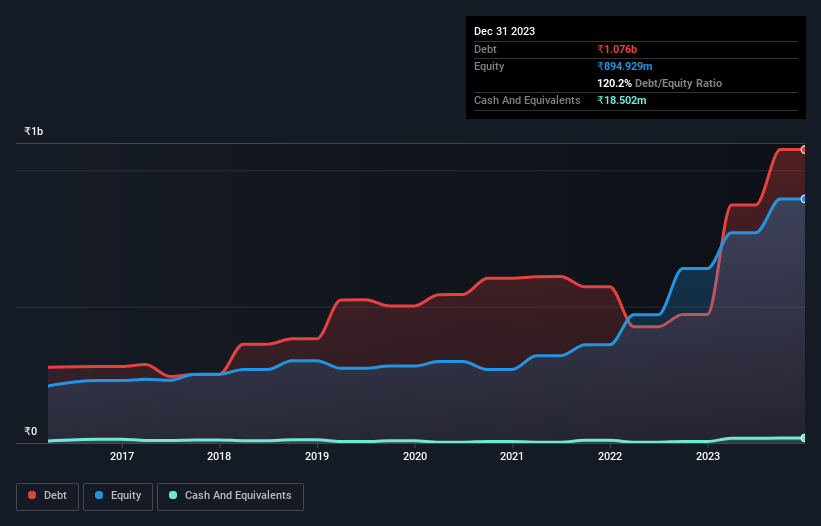Toggle the Equity series legend button
The height and width of the screenshot is (526, 821).
pyautogui.click(x=118, y=496)
